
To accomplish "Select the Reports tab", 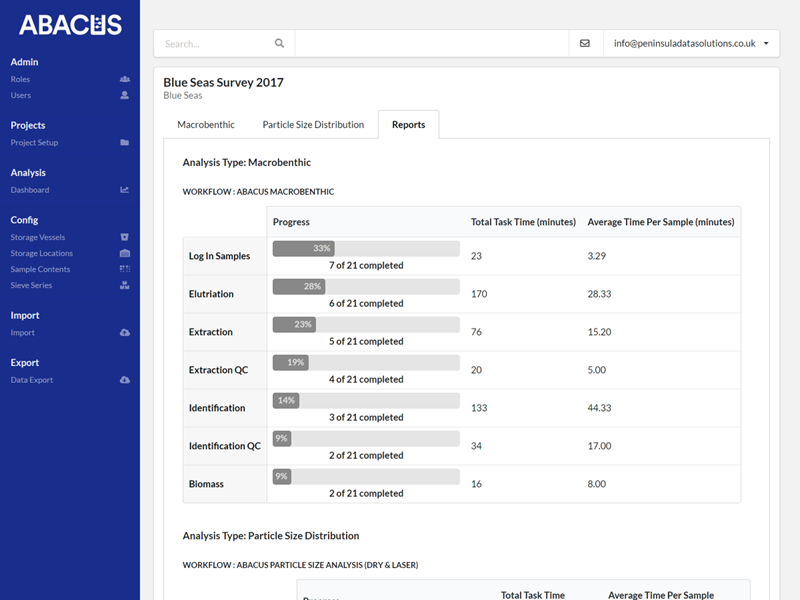I will (x=408, y=124).
